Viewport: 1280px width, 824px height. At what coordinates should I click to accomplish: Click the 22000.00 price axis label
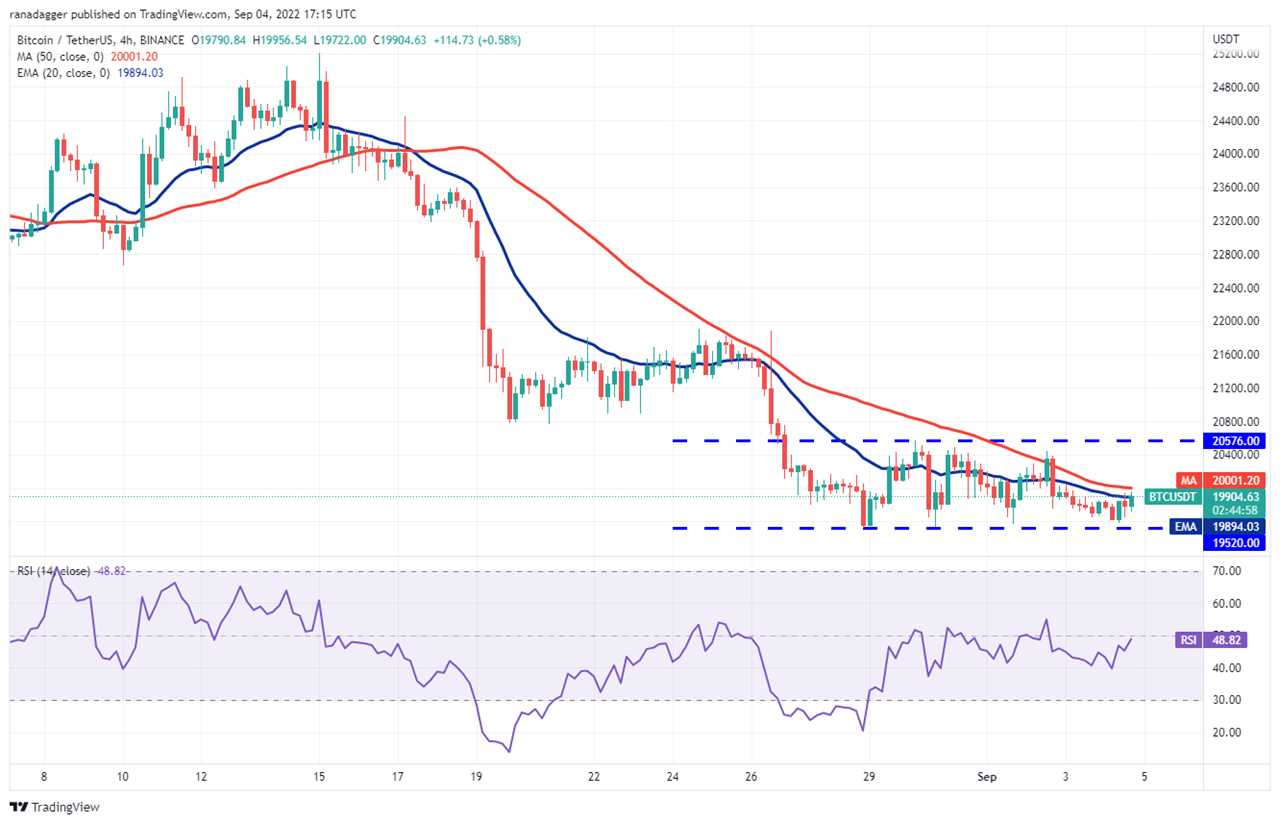pos(1238,321)
